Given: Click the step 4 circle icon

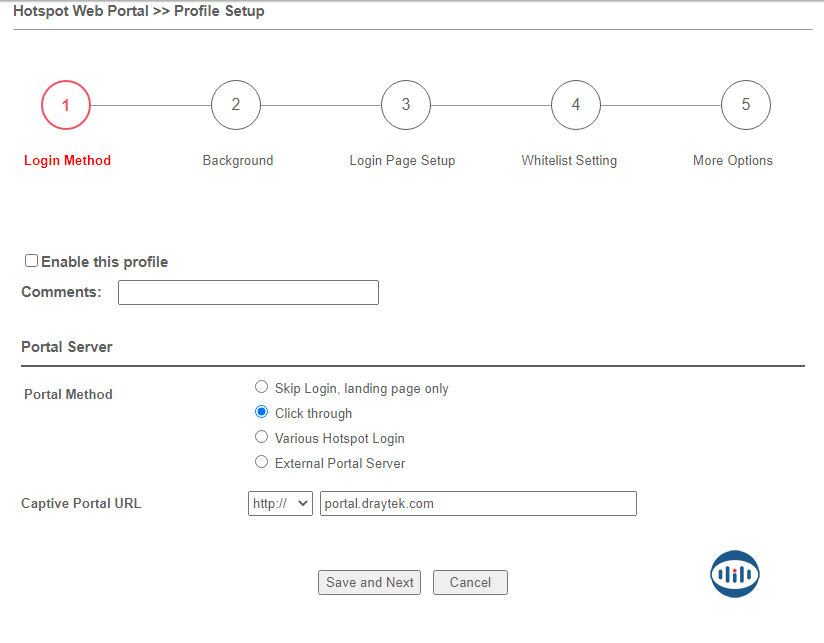Looking at the screenshot, I should [x=576, y=105].
